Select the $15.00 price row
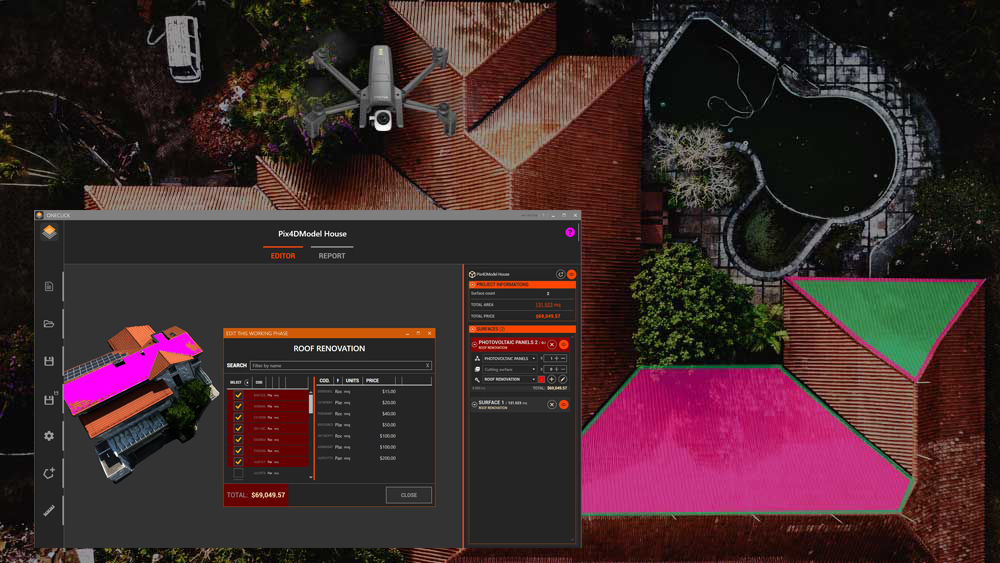 (374, 391)
